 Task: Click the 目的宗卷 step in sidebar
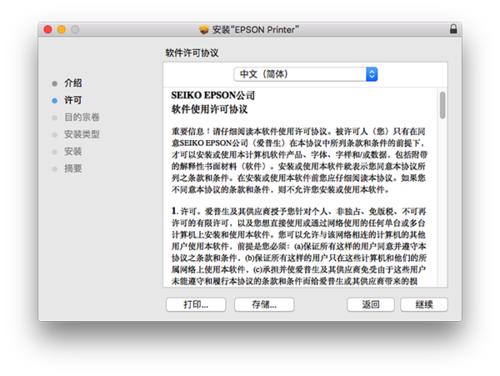pos(82,117)
